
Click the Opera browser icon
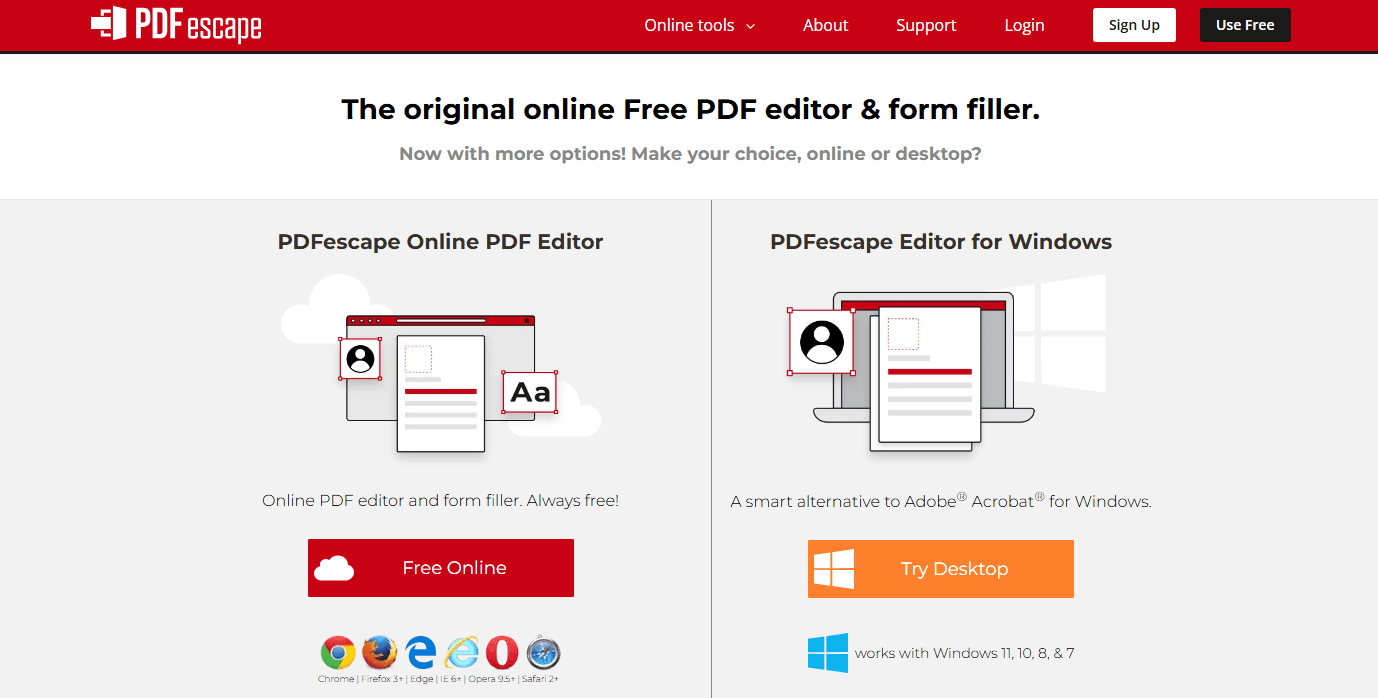[502, 653]
